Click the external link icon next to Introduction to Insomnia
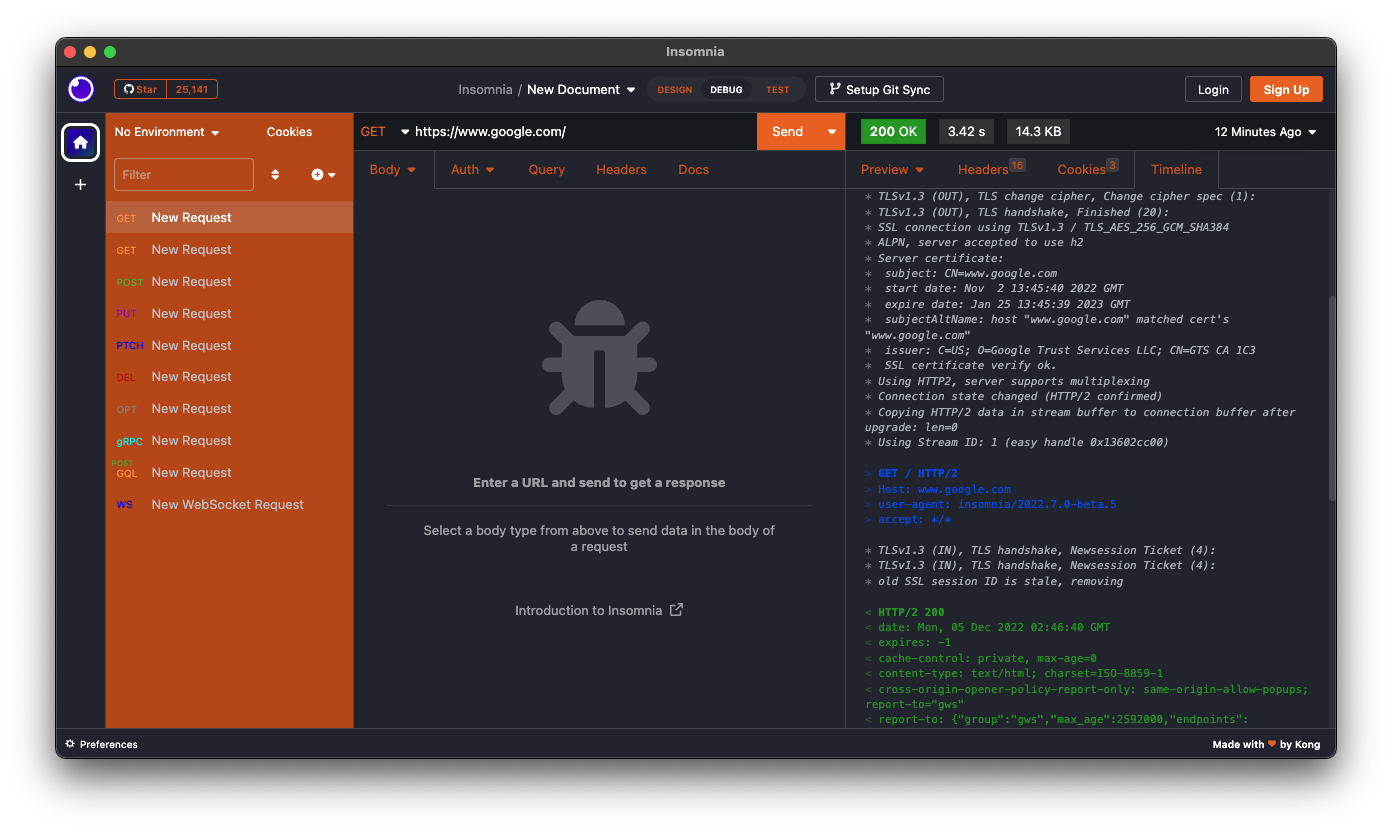Viewport: 1392px width, 832px height. click(x=676, y=609)
